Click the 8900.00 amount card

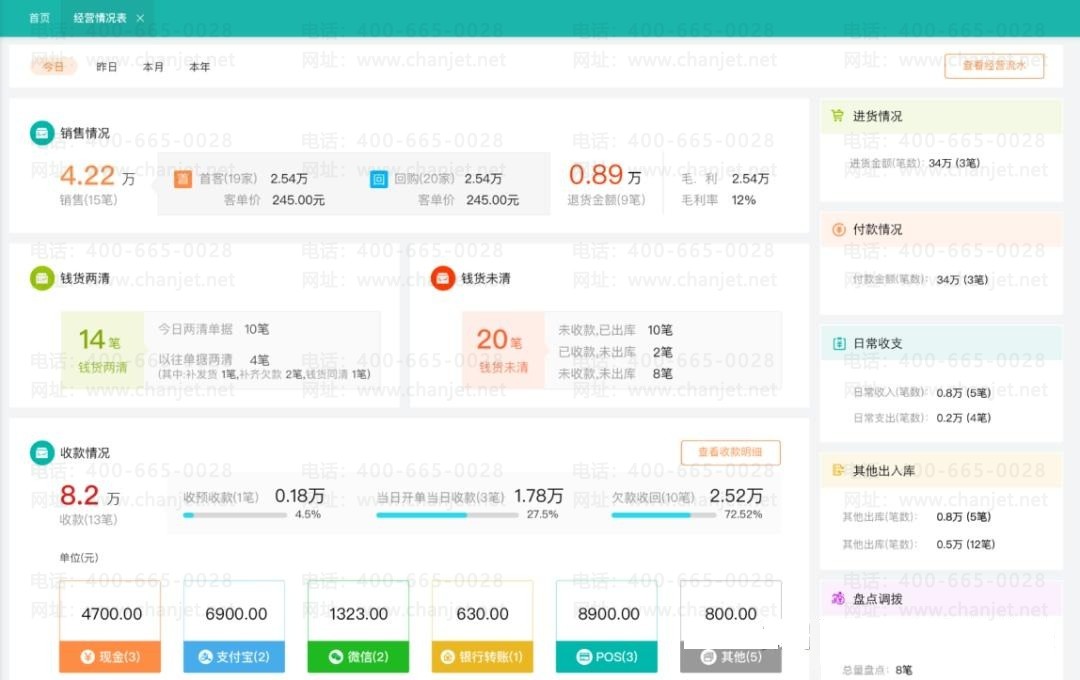point(607,611)
